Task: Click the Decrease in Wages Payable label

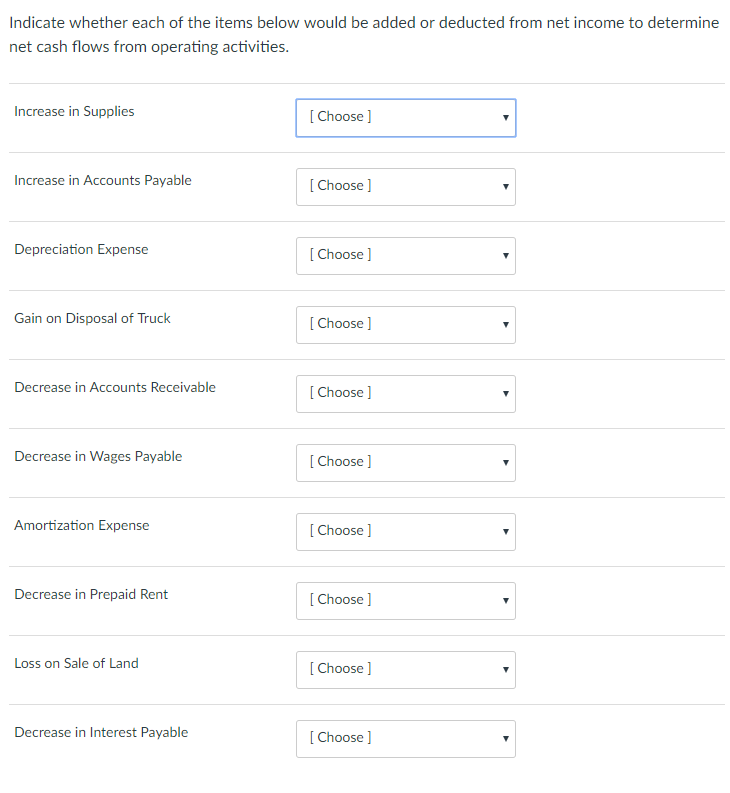Action: point(98,456)
